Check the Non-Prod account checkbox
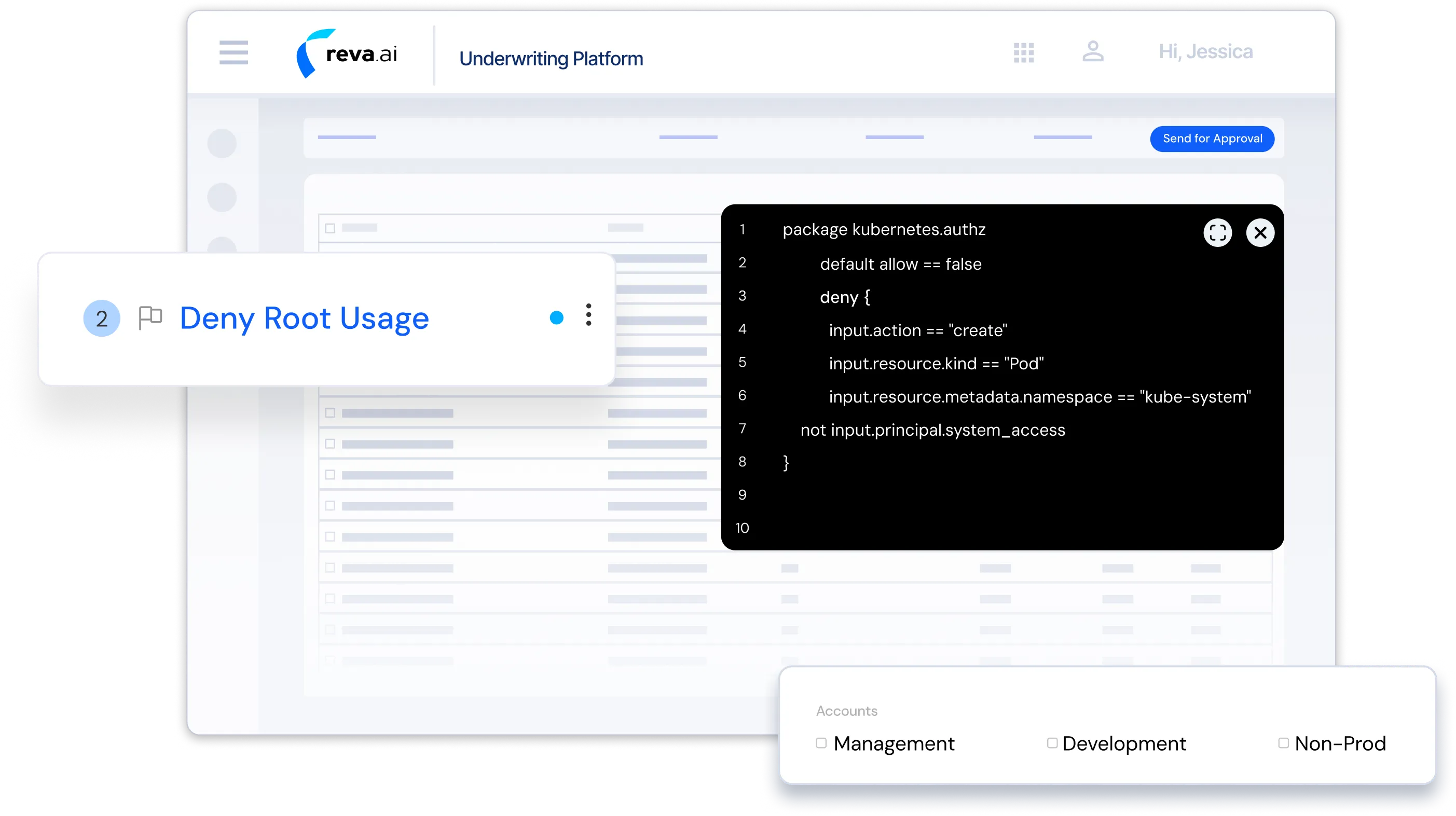The image size is (1456, 816). tap(1283, 743)
